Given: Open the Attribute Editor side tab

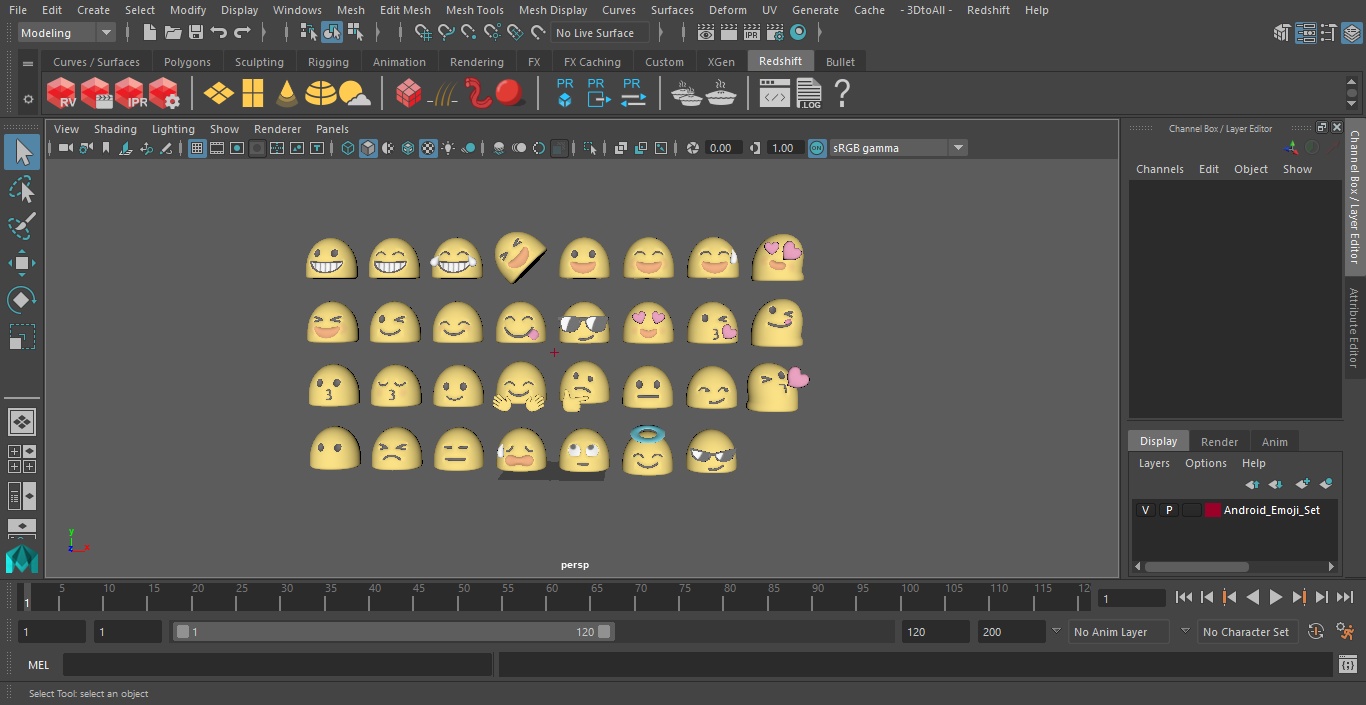Looking at the screenshot, I should (x=1355, y=328).
